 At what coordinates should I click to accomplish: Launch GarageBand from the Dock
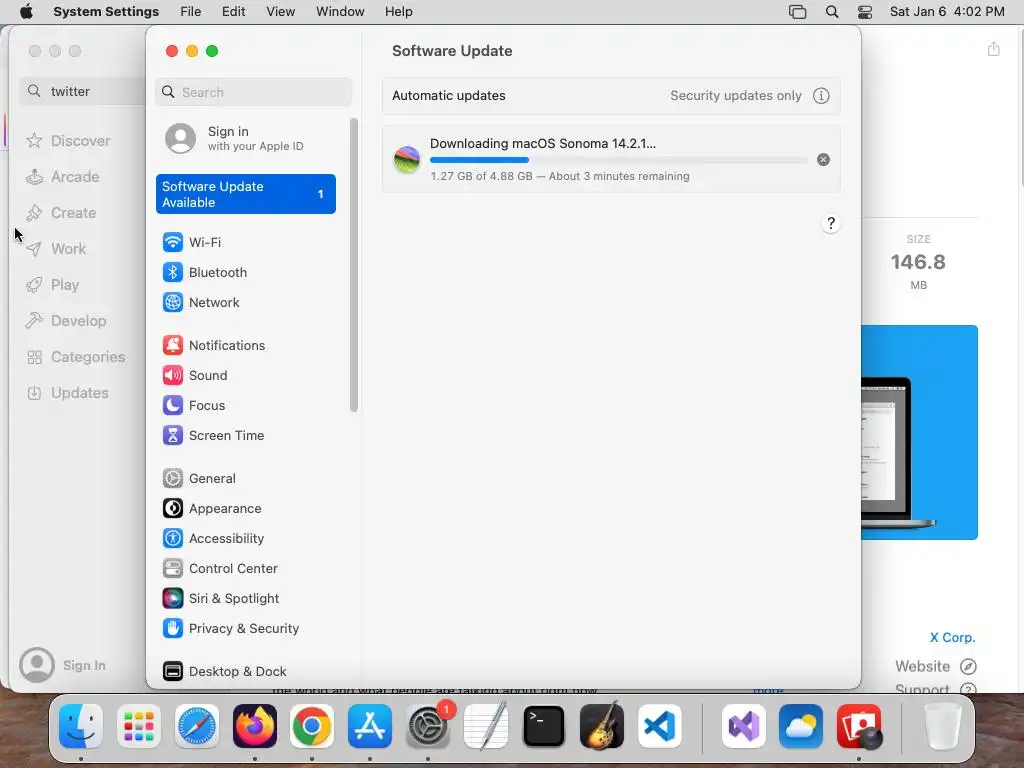[x=601, y=726]
